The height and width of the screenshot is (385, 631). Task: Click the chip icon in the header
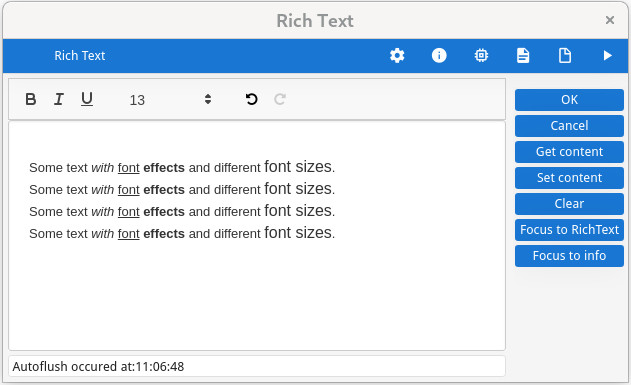tap(481, 56)
